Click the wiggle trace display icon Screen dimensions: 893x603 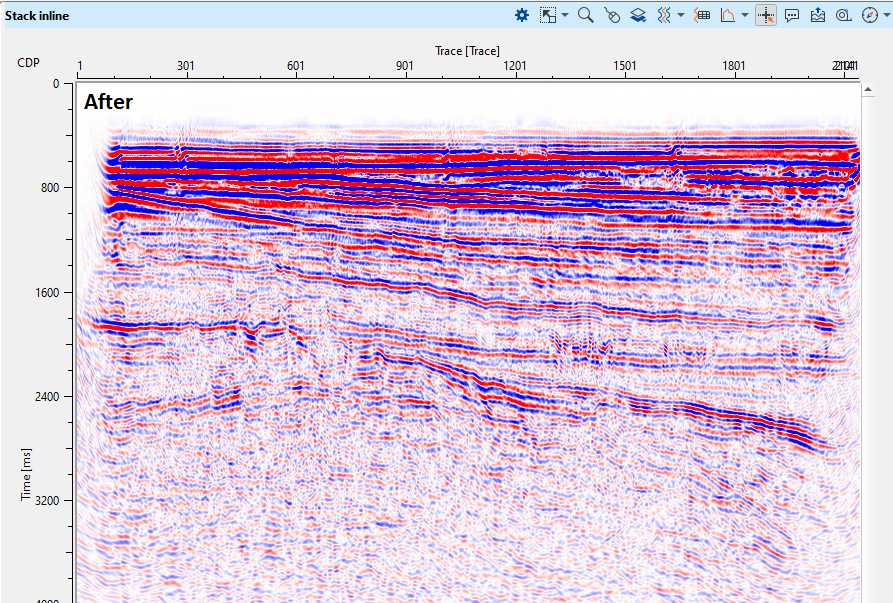click(664, 15)
